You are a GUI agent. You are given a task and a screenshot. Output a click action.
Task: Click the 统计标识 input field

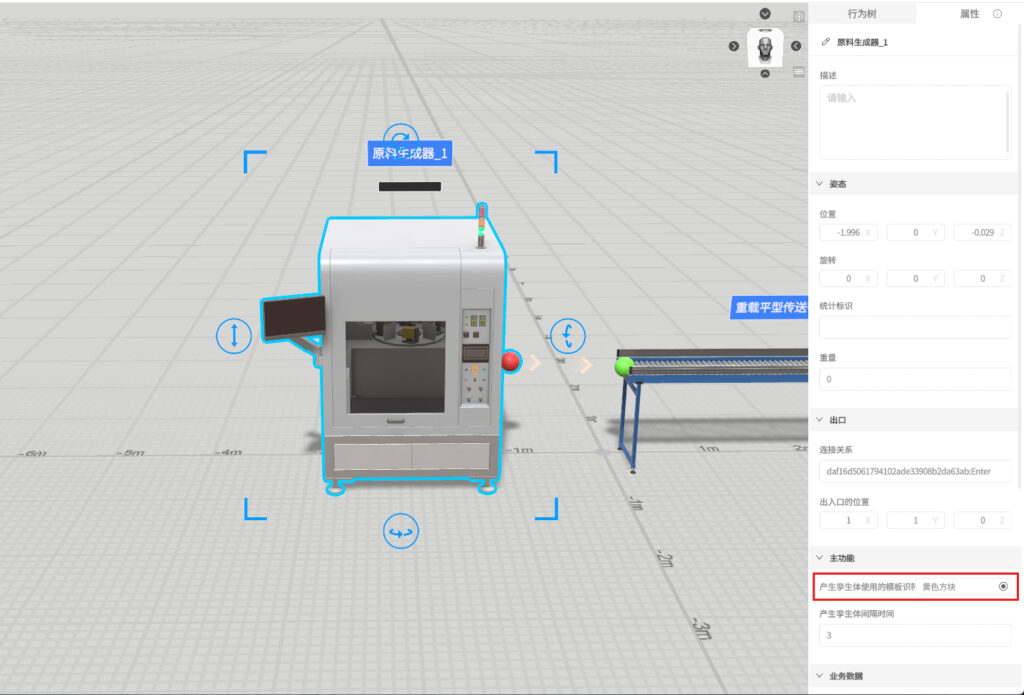(915, 327)
